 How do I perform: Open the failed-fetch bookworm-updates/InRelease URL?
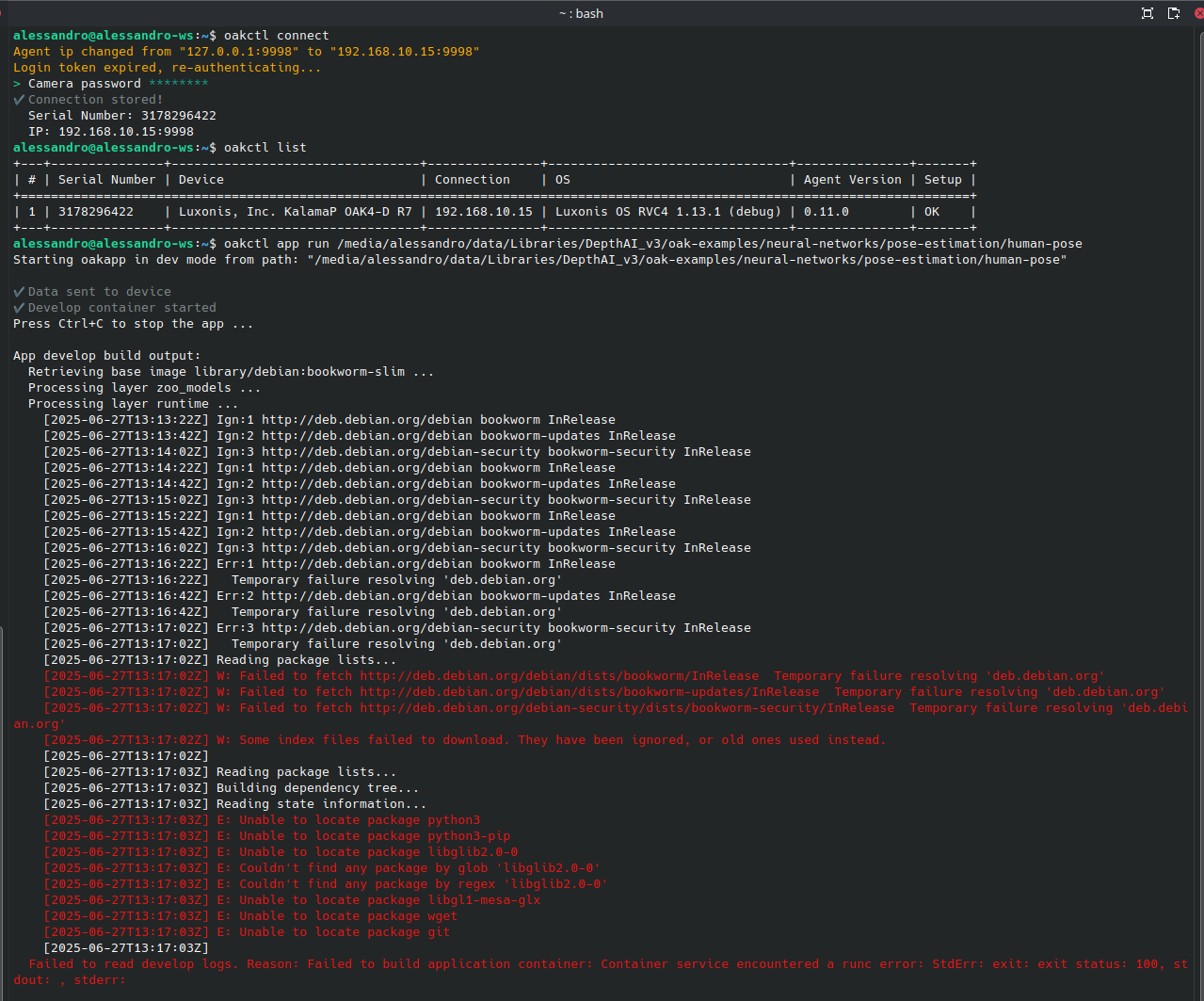point(589,692)
